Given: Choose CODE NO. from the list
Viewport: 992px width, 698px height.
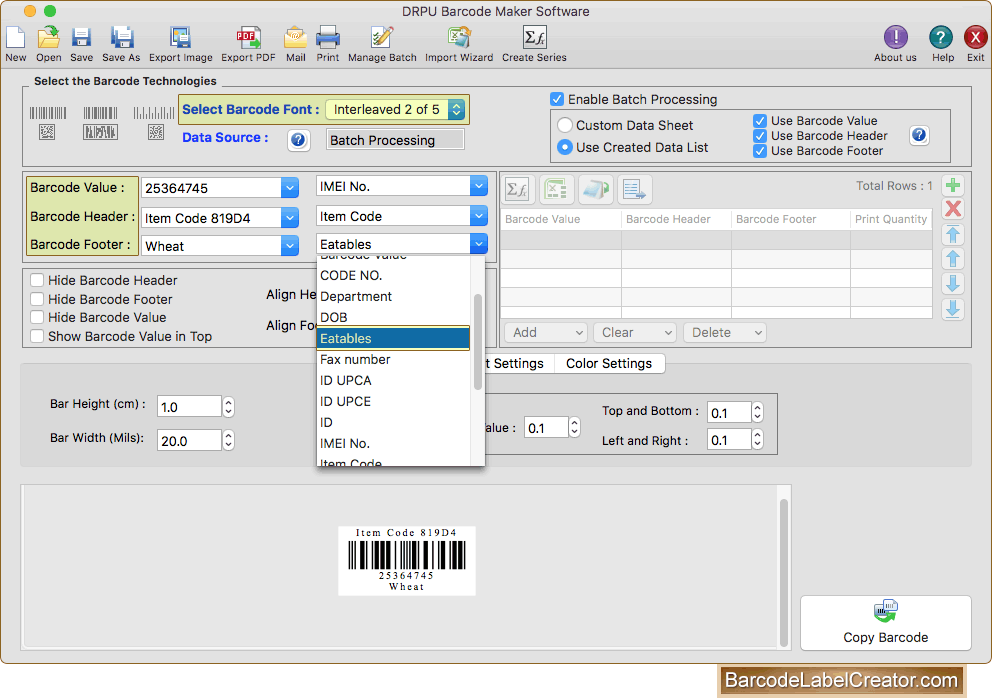Looking at the screenshot, I should pos(394,275).
